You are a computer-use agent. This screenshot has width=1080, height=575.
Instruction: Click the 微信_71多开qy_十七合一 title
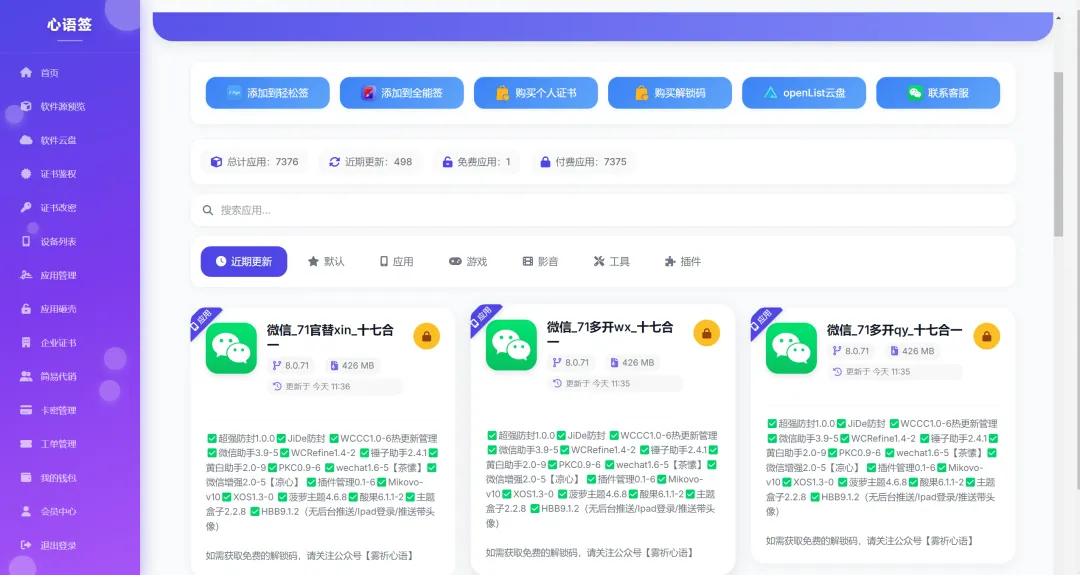pyautogui.click(x=895, y=331)
